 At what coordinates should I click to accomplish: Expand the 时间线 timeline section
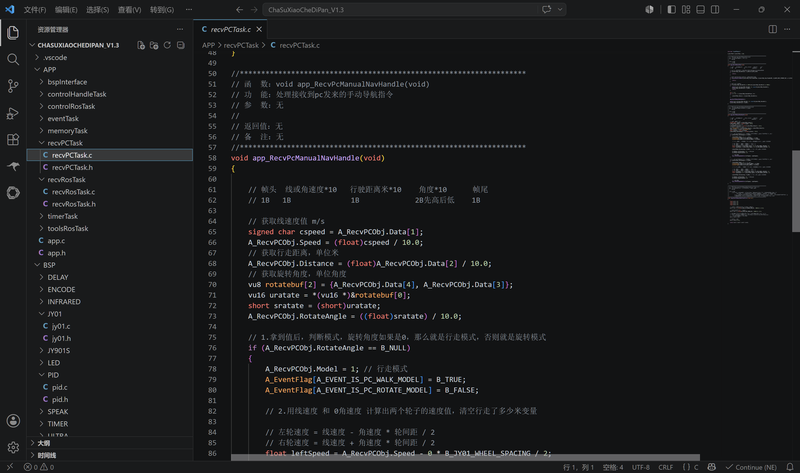click(110, 455)
